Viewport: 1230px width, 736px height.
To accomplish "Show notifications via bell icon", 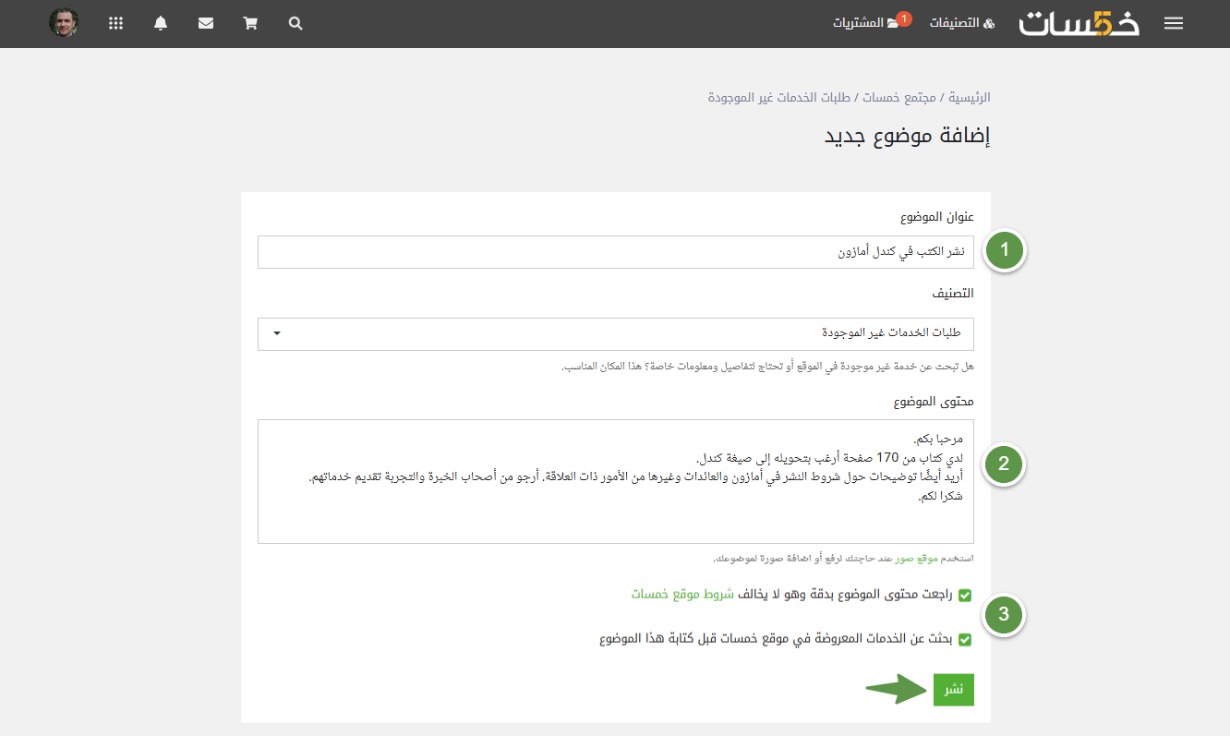I will [x=161, y=23].
